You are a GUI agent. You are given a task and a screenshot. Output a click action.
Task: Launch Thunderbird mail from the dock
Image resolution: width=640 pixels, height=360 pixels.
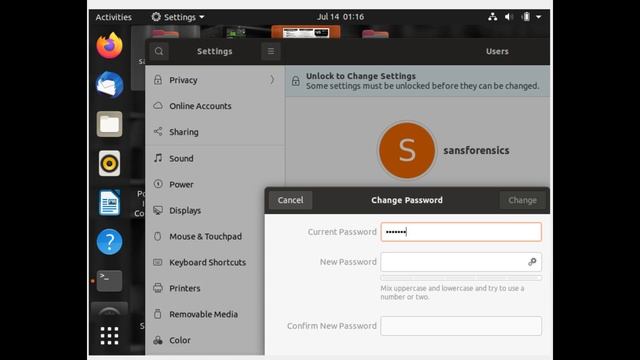[109, 85]
